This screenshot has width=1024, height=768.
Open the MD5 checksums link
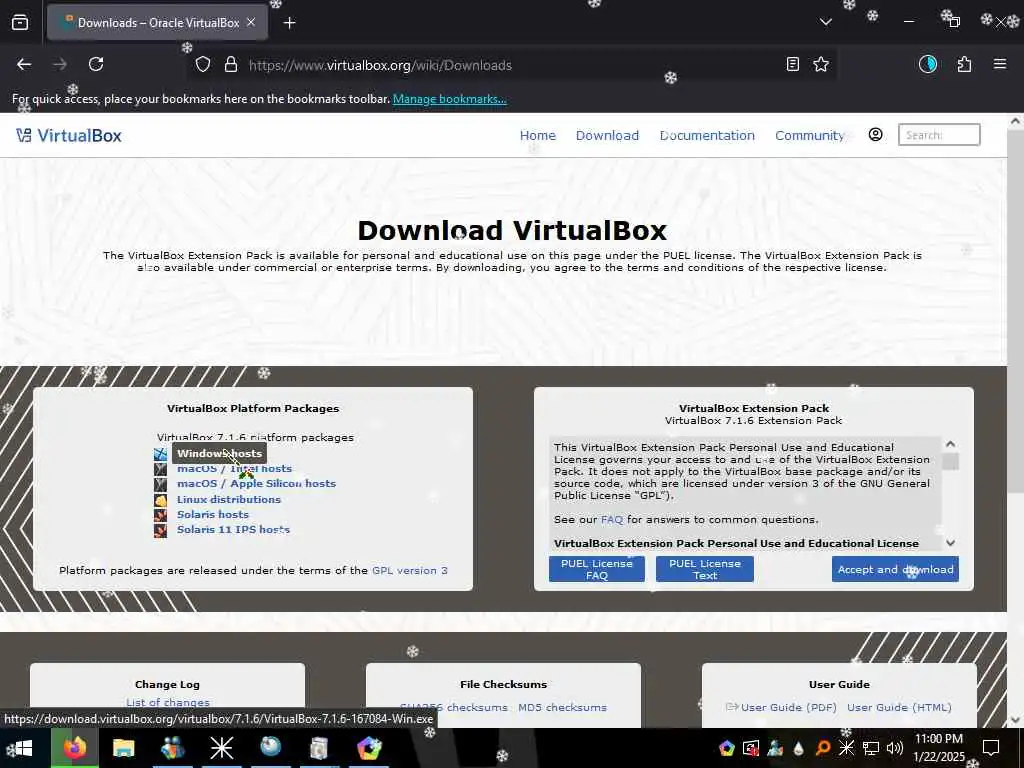(x=562, y=707)
